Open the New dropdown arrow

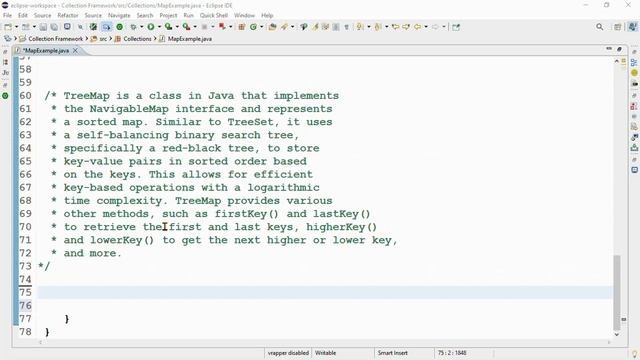16,27
